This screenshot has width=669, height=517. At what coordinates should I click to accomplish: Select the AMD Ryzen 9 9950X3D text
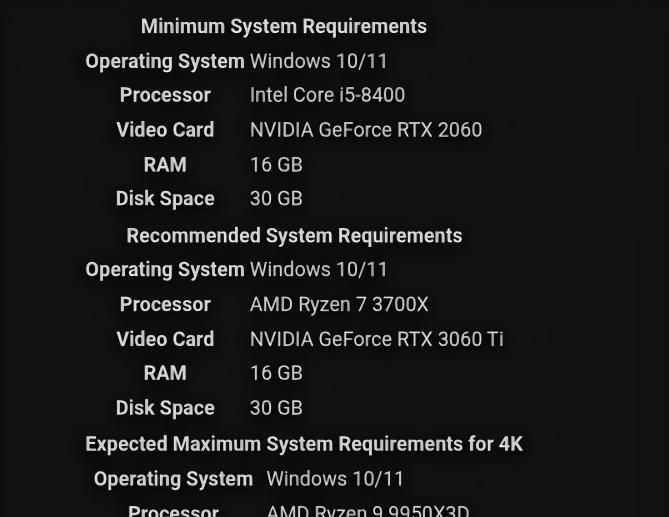pyautogui.click(x=368, y=511)
